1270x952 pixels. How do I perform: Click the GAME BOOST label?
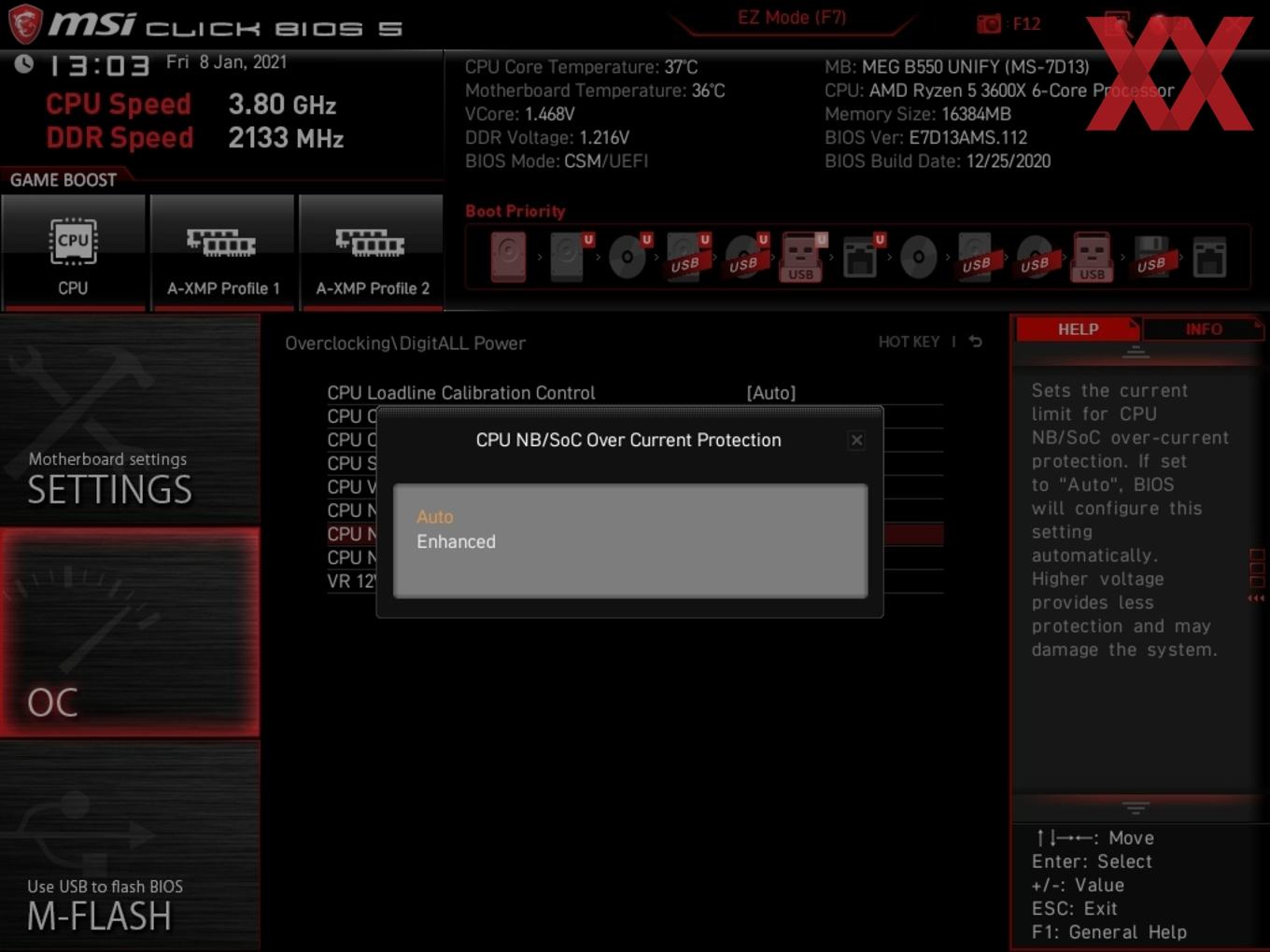coord(63,180)
